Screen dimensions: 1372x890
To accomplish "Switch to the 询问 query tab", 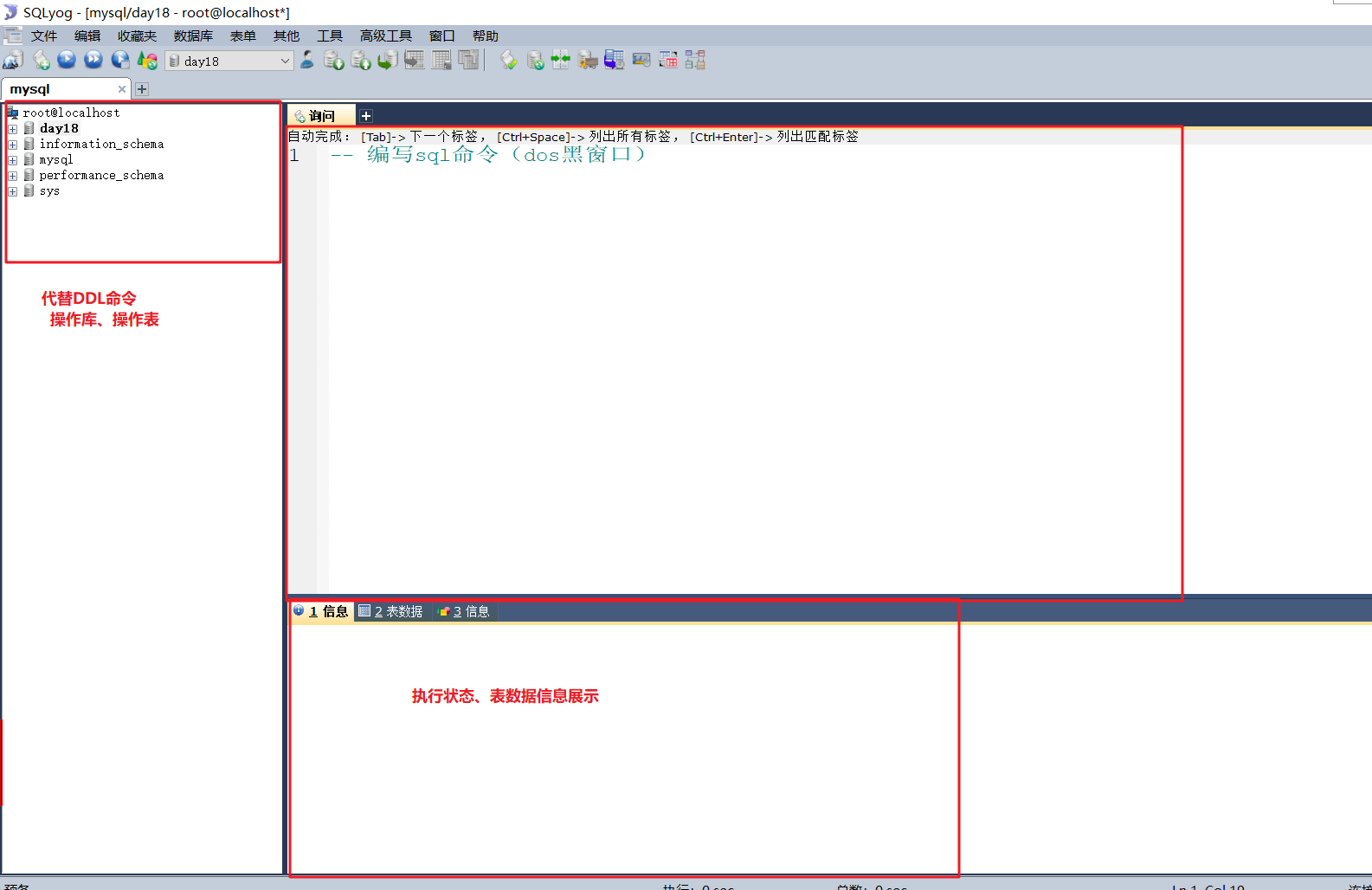I will click(x=321, y=115).
